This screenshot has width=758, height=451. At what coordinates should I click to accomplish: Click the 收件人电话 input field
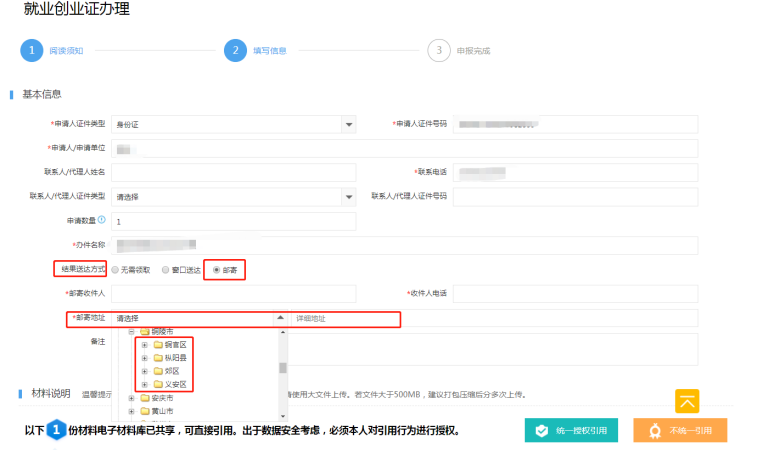[575, 294]
